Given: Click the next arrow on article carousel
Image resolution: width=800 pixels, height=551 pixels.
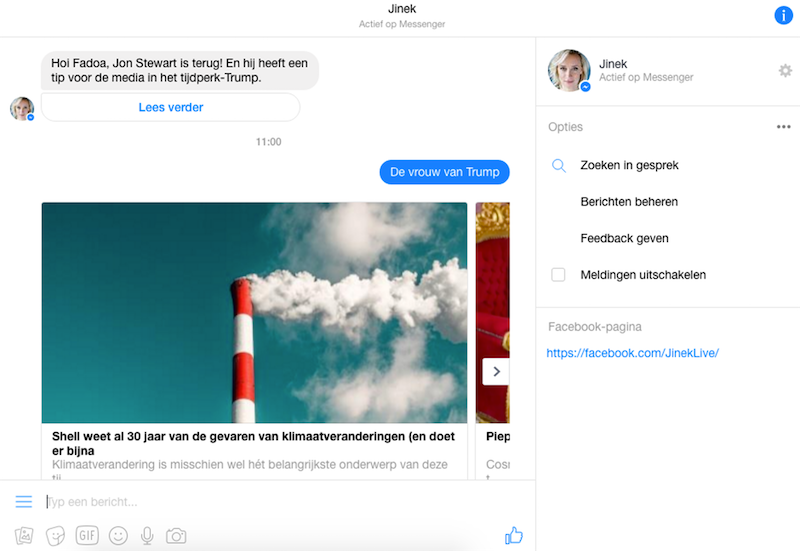Looking at the screenshot, I should point(496,371).
